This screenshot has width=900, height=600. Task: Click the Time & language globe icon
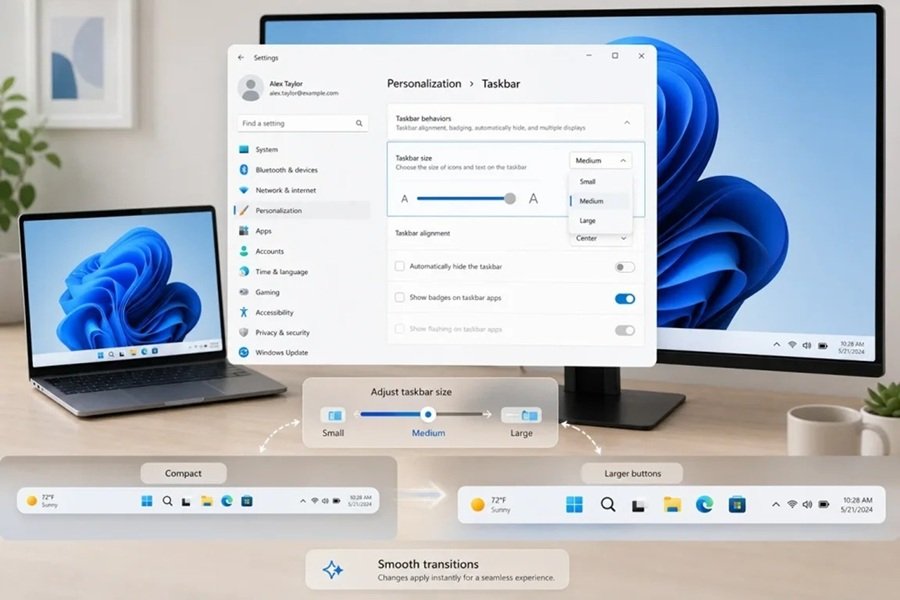(x=244, y=272)
